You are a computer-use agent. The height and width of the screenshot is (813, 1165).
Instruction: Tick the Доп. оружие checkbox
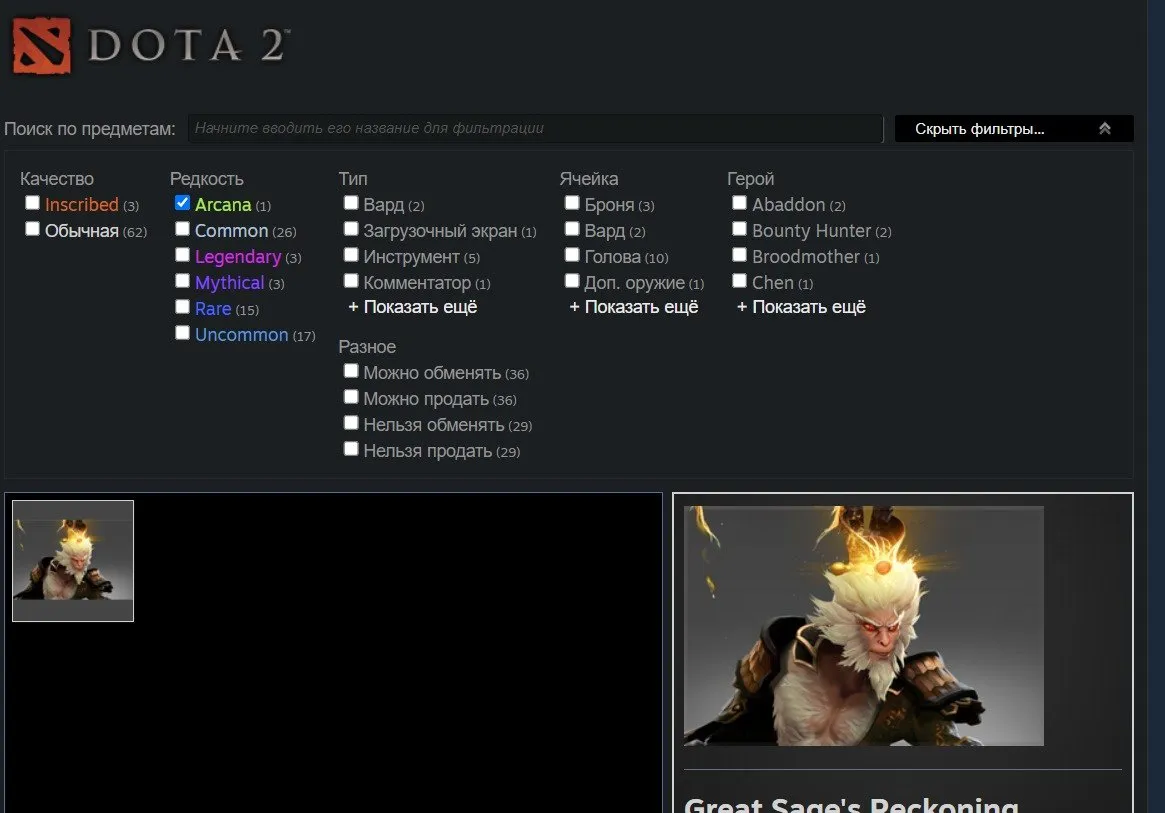click(572, 281)
